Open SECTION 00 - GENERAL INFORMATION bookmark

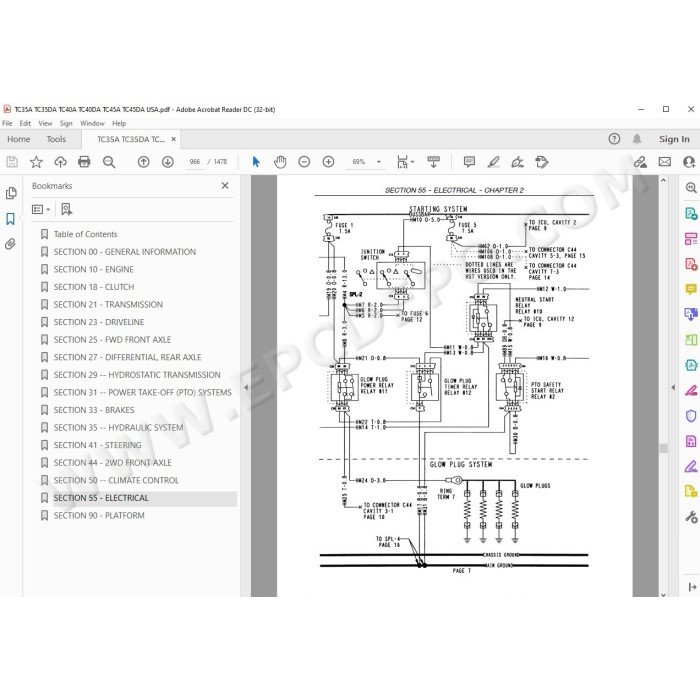pos(125,252)
